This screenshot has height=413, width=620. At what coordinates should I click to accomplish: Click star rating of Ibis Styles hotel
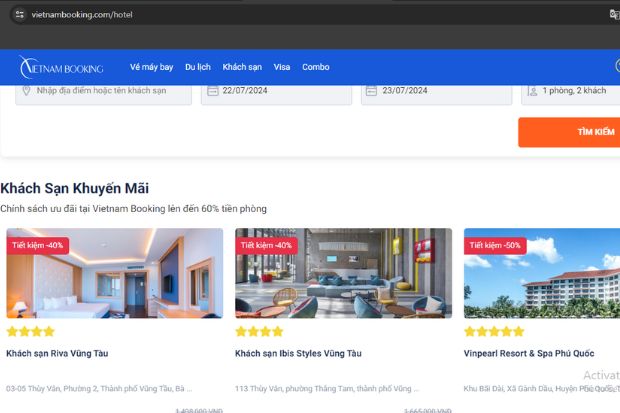coord(259,331)
